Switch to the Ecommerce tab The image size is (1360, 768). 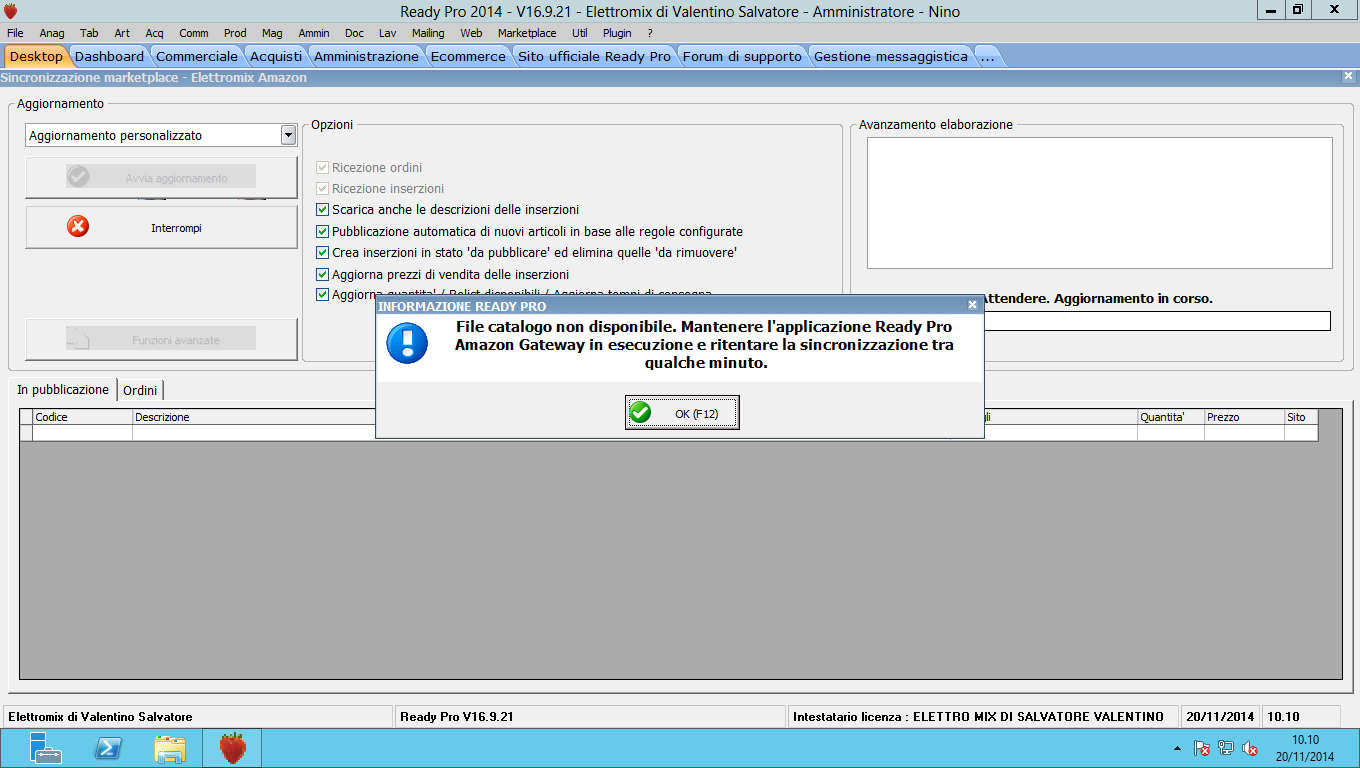coord(468,56)
